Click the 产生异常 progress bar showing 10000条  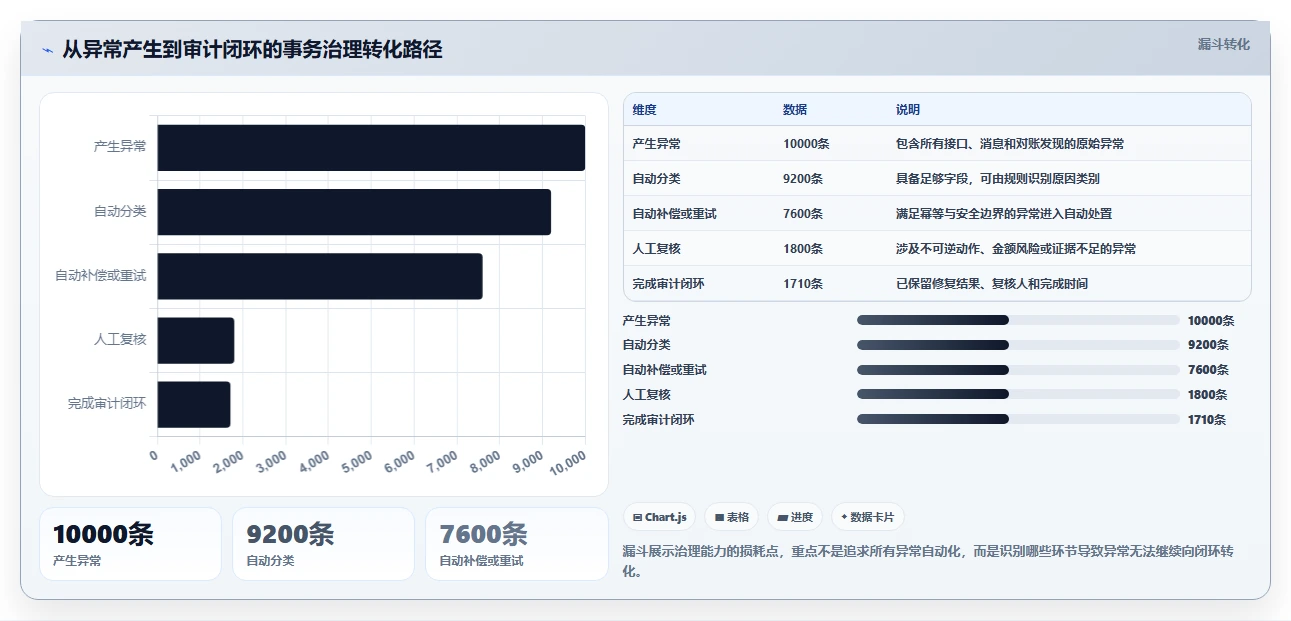[1018, 320]
